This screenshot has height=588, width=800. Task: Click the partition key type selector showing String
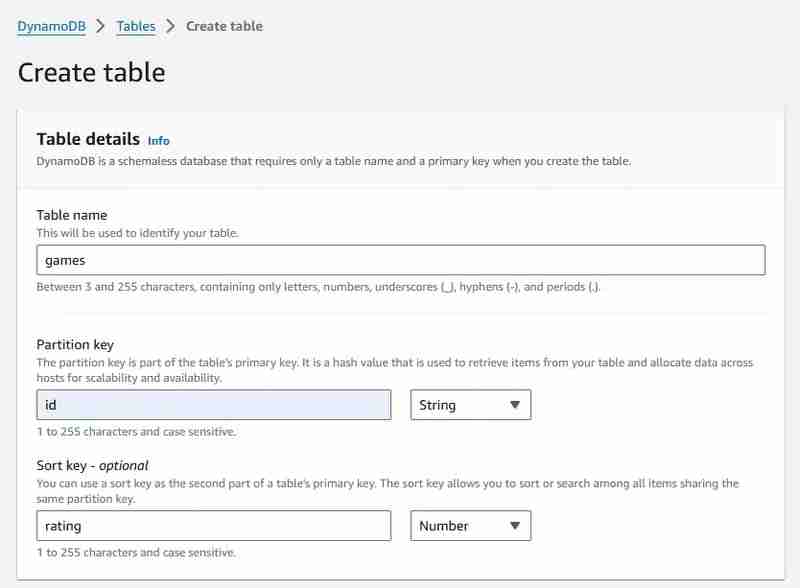point(470,405)
